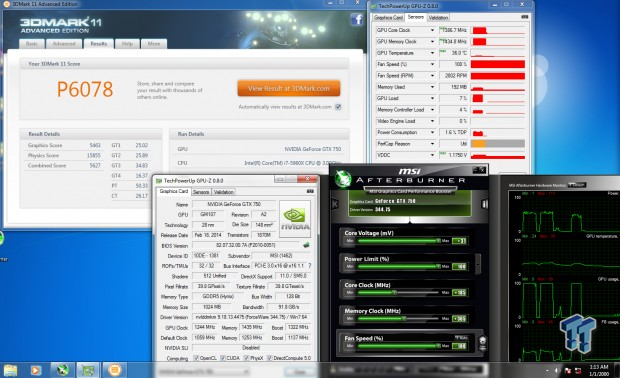Open Fan Speed (RPM) sensor dropdown

point(432,76)
